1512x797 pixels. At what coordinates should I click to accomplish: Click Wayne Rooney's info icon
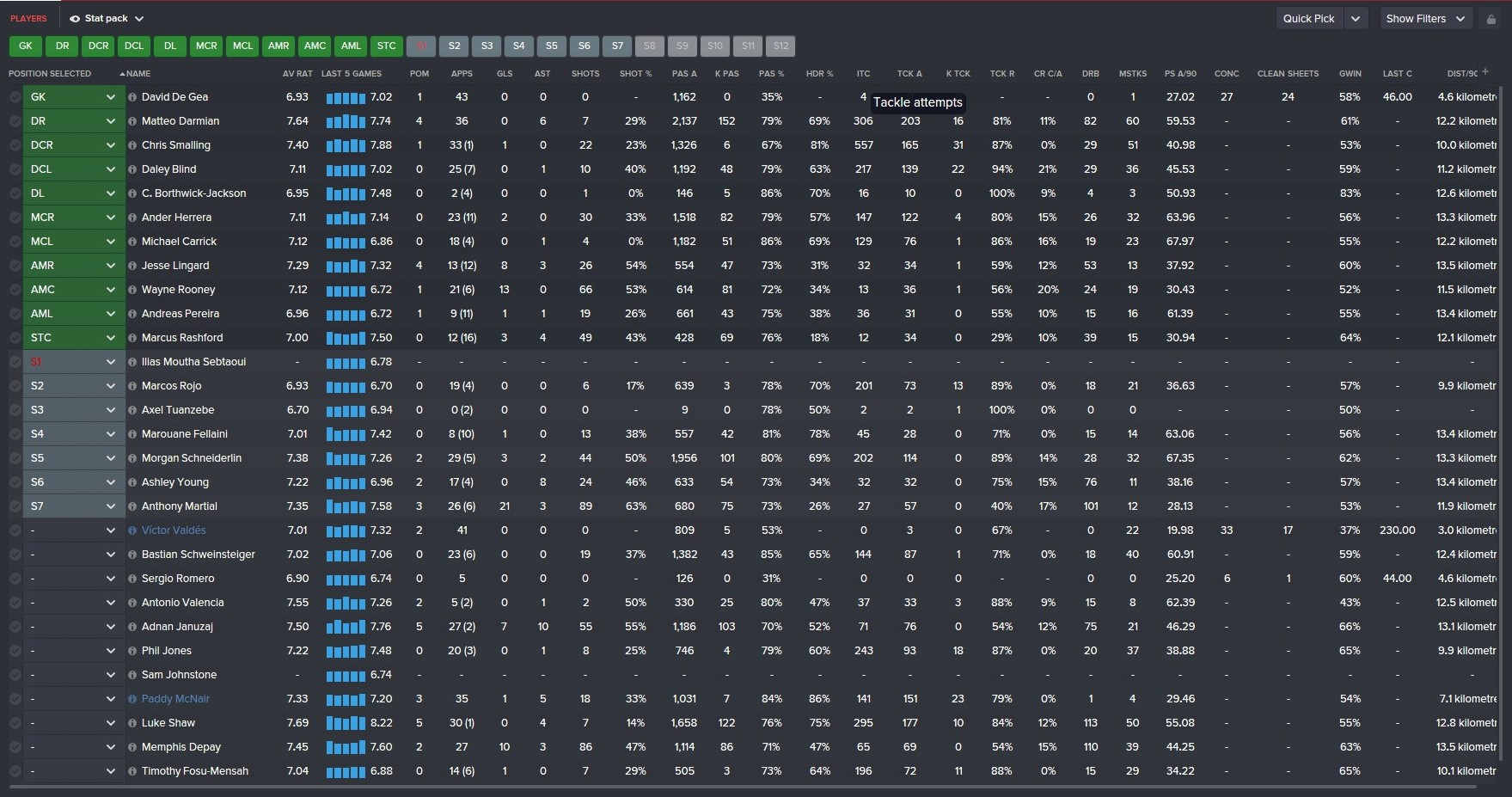132,290
